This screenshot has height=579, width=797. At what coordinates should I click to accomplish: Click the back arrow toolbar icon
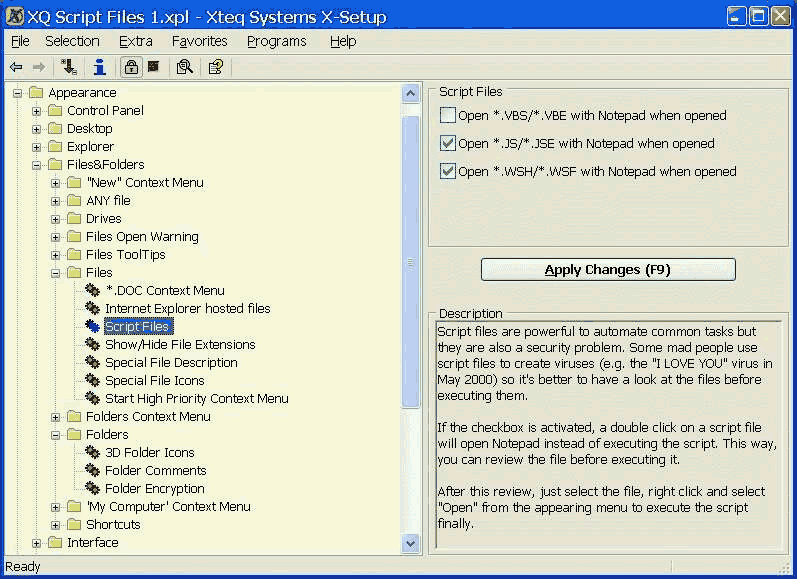[16, 67]
